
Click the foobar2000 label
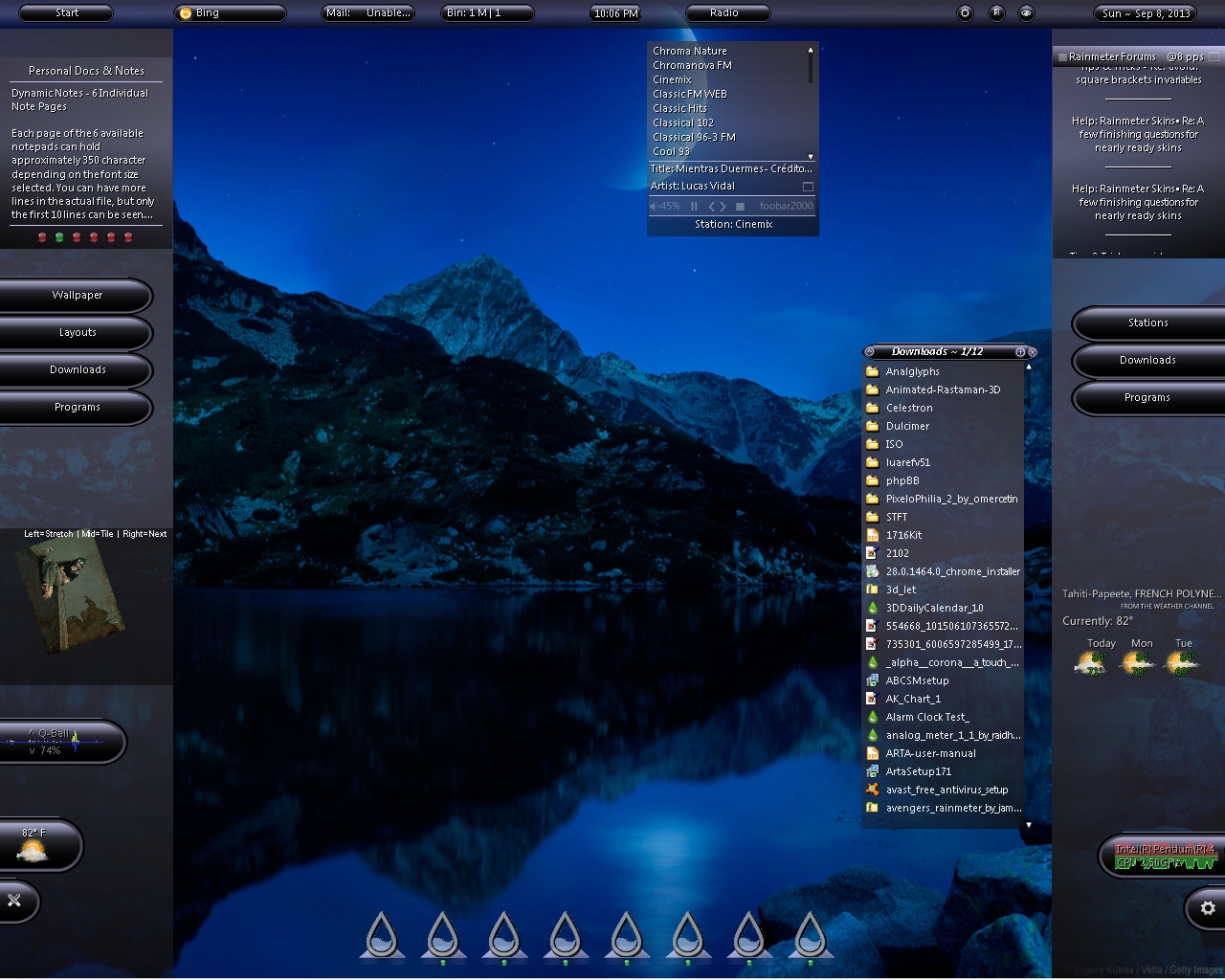tap(786, 206)
